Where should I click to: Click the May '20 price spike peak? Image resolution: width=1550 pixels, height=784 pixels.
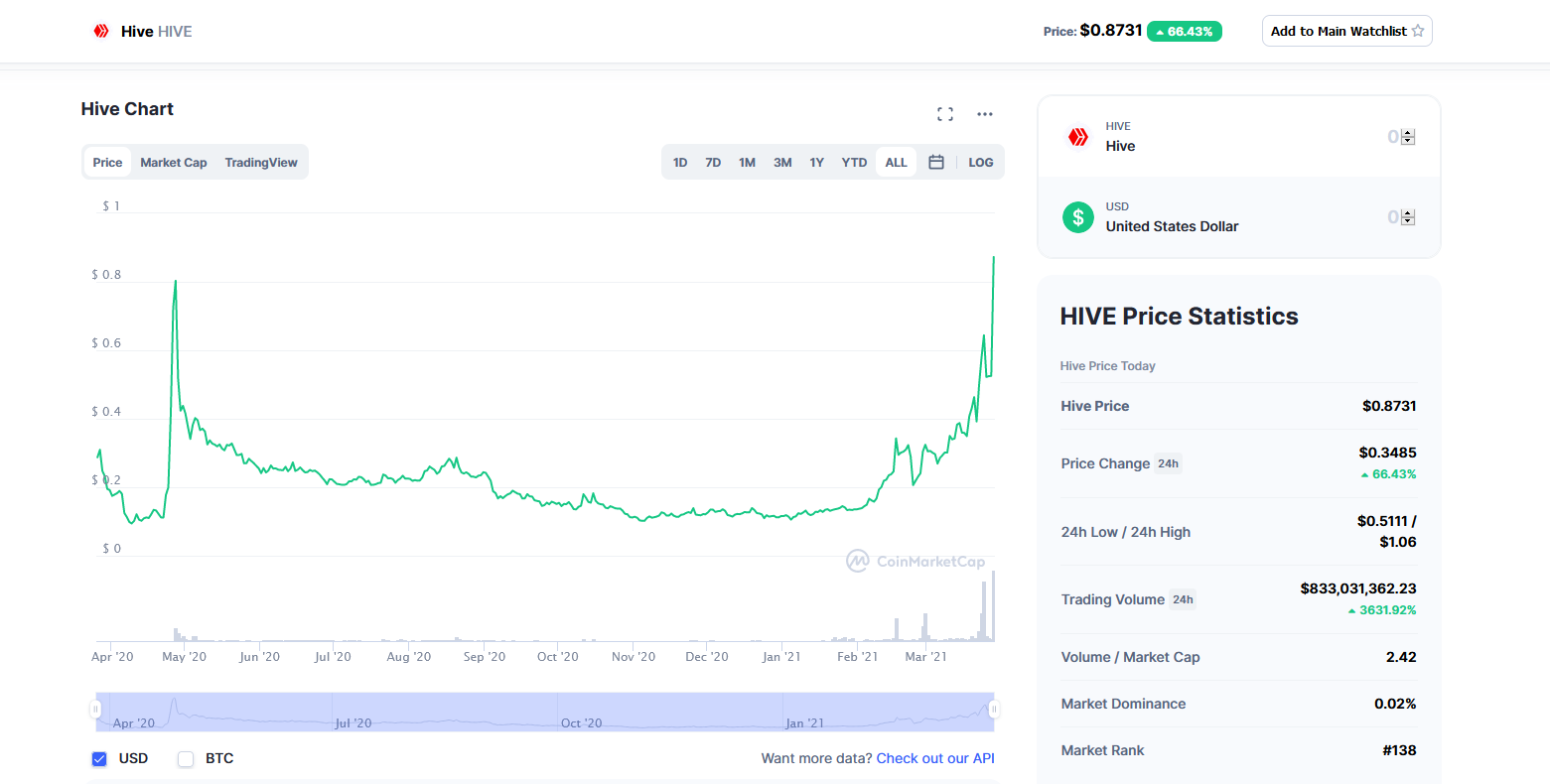click(176, 281)
